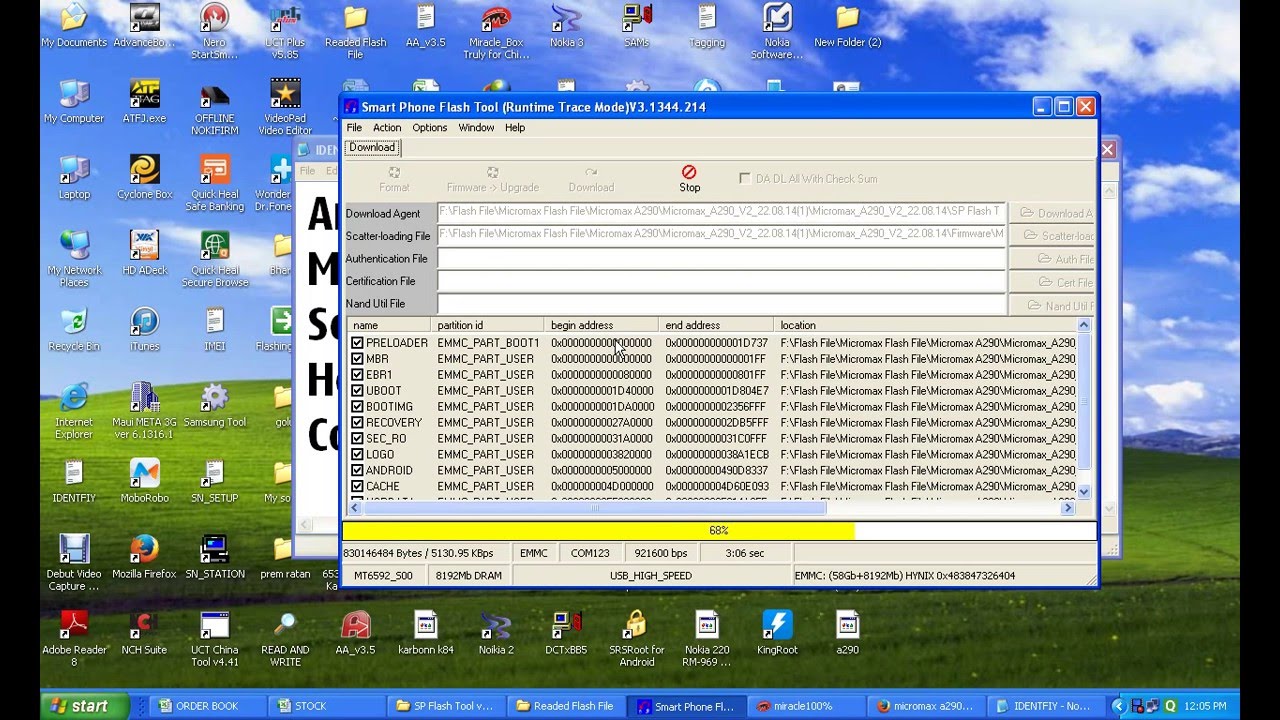Viewport: 1280px width, 720px height.
Task: Click the Auth File browse button
Action: [1051, 259]
